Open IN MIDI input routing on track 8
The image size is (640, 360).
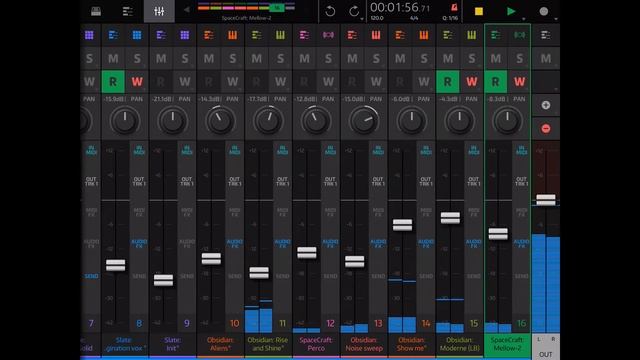pos(139,150)
